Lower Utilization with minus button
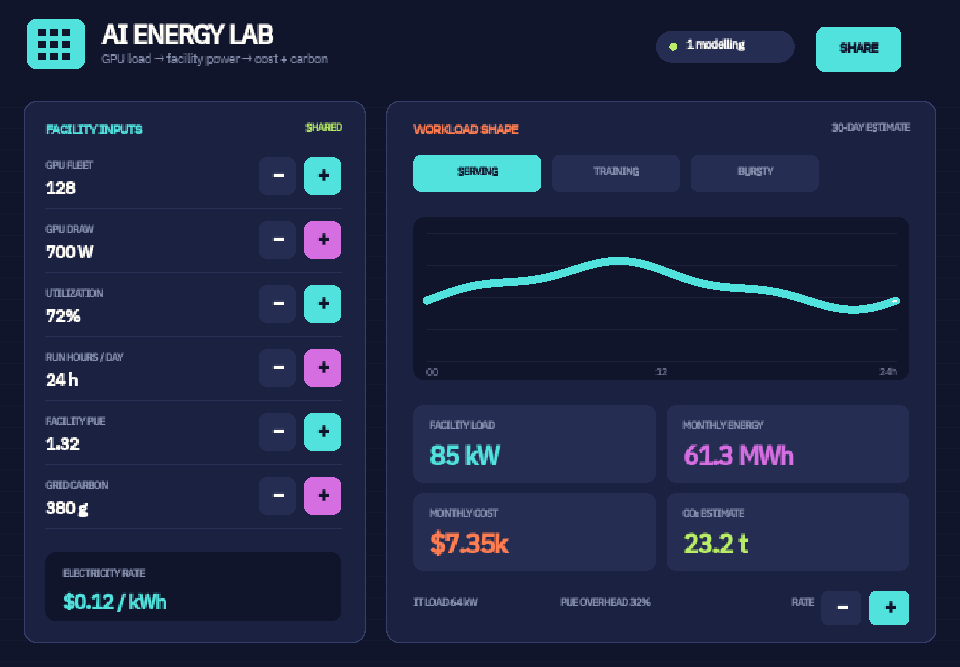The height and width of the screenshot is (667, 960). [x=277, y=304]
